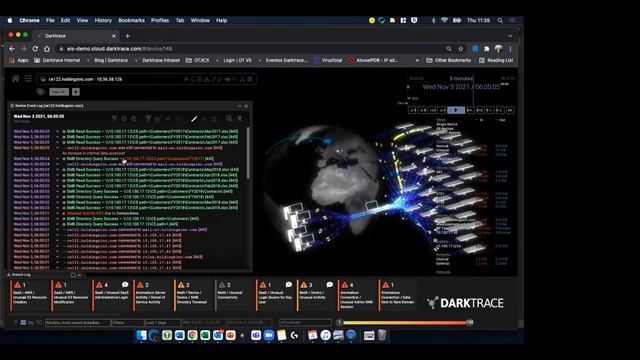
Task: Click the threat score slider right handle
Action: [x=469, y=322]
